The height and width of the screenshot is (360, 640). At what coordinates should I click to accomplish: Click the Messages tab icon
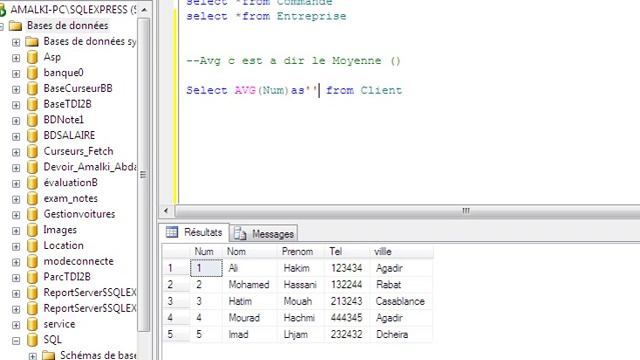tap(240, 233)
